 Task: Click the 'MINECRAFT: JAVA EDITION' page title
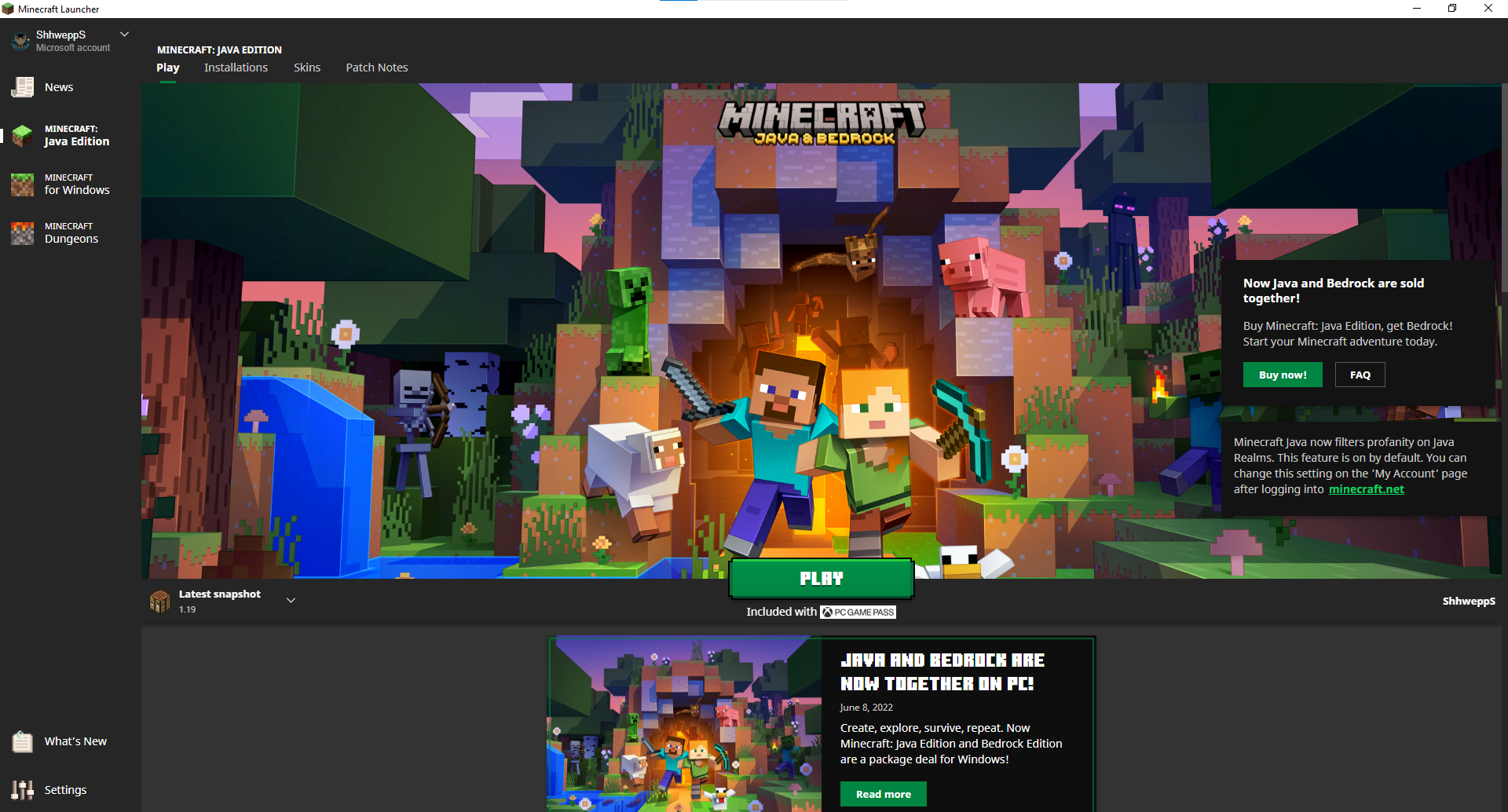[x=219, y=49]
